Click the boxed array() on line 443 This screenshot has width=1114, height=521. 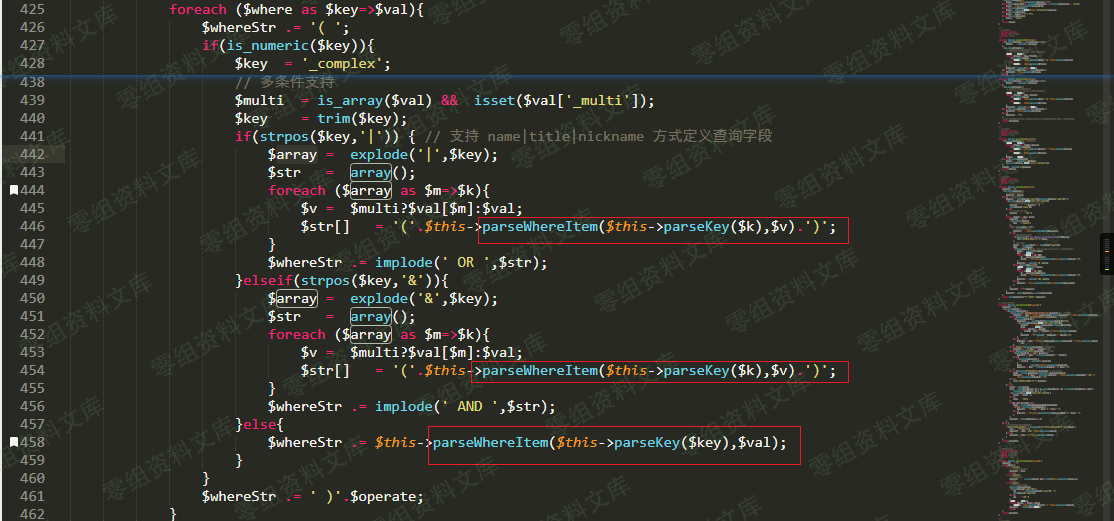(x=370, y=172)
